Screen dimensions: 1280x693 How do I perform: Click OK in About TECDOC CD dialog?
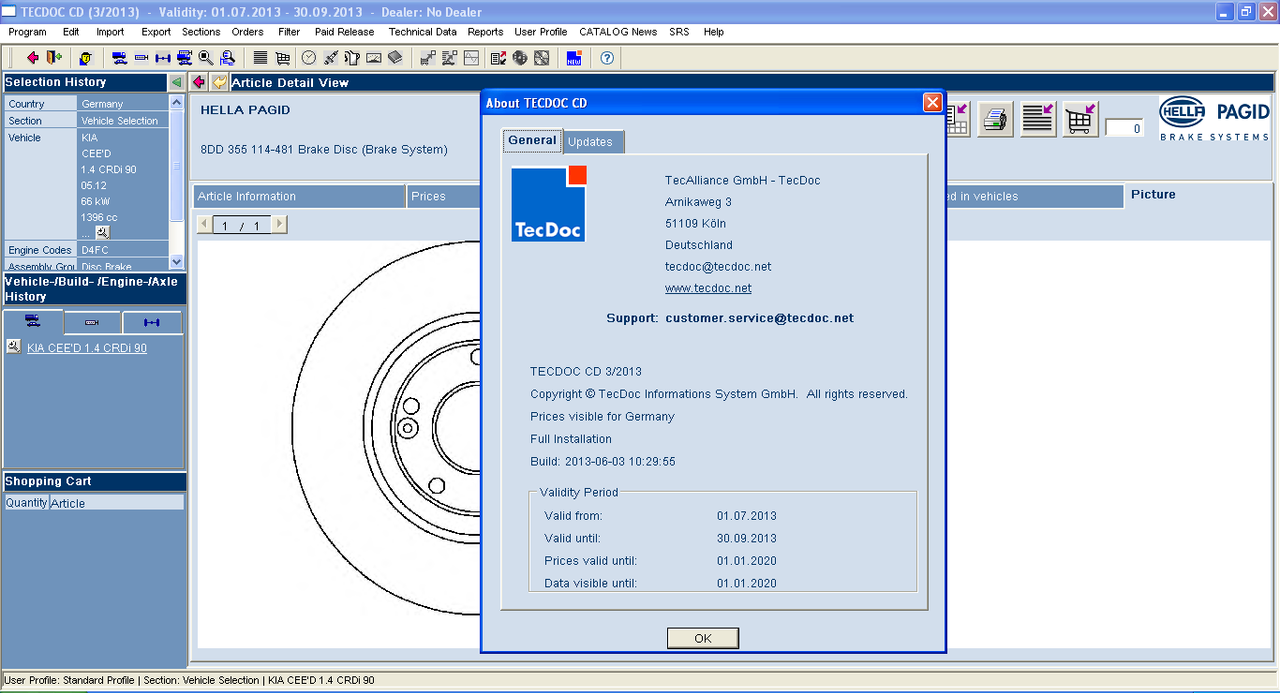[703, 638]
